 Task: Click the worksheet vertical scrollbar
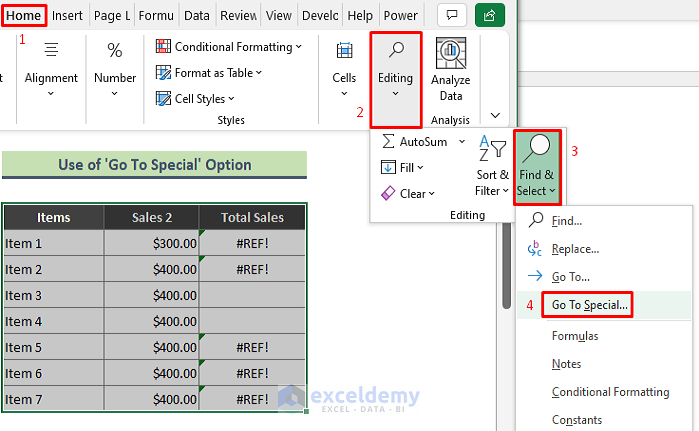(506, 266)
